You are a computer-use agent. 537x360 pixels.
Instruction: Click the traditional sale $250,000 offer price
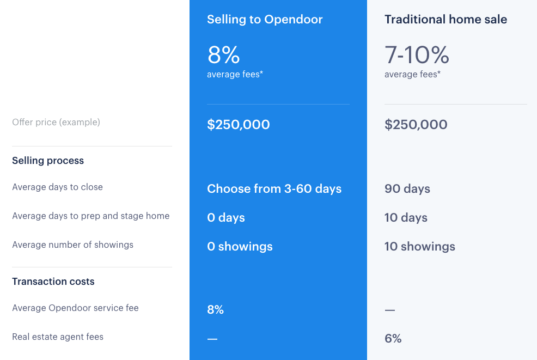click(416, 124)
